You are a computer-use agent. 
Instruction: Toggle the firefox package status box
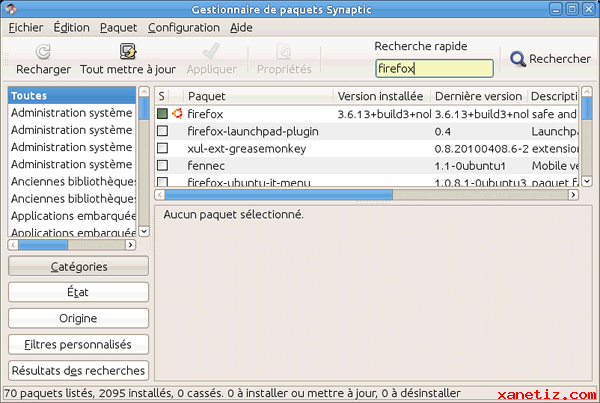(162, 114)
